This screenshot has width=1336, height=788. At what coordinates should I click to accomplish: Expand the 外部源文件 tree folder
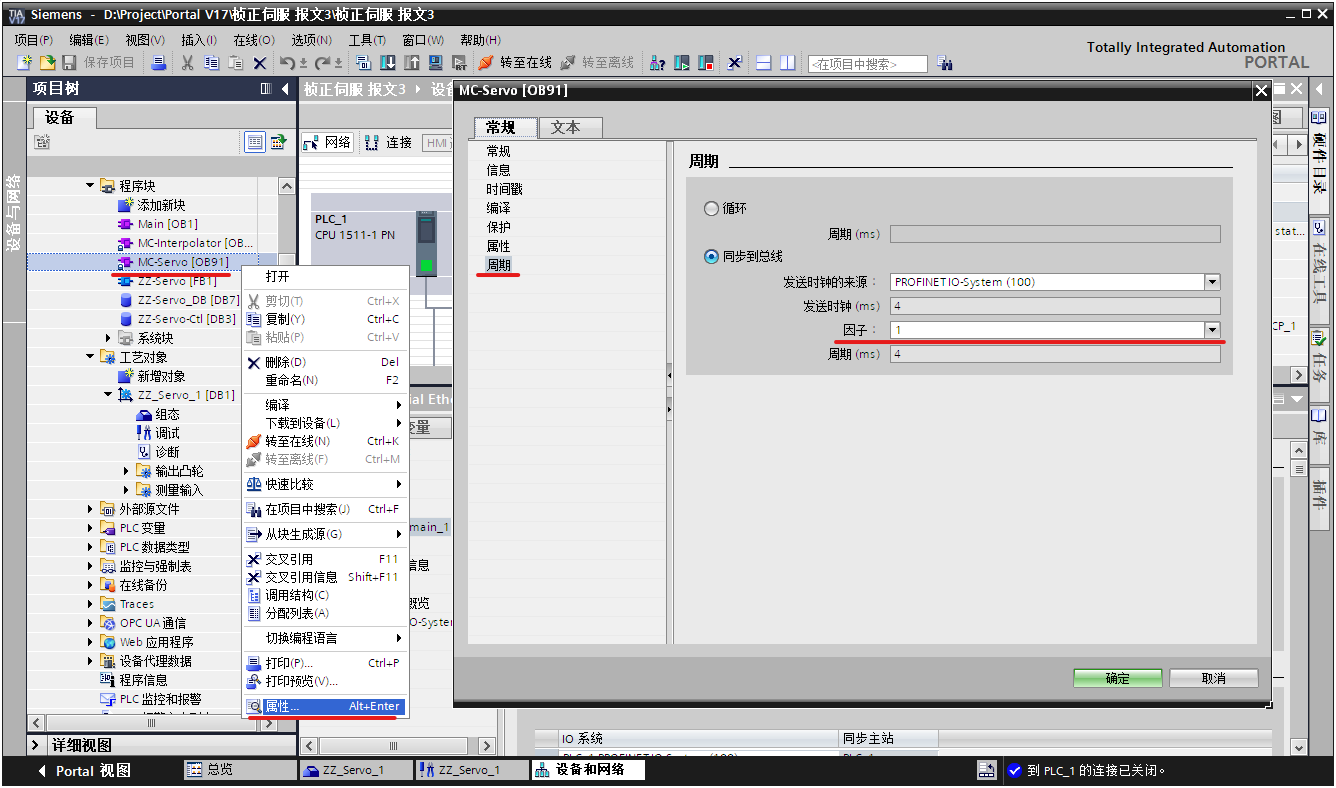click(90, 509)
